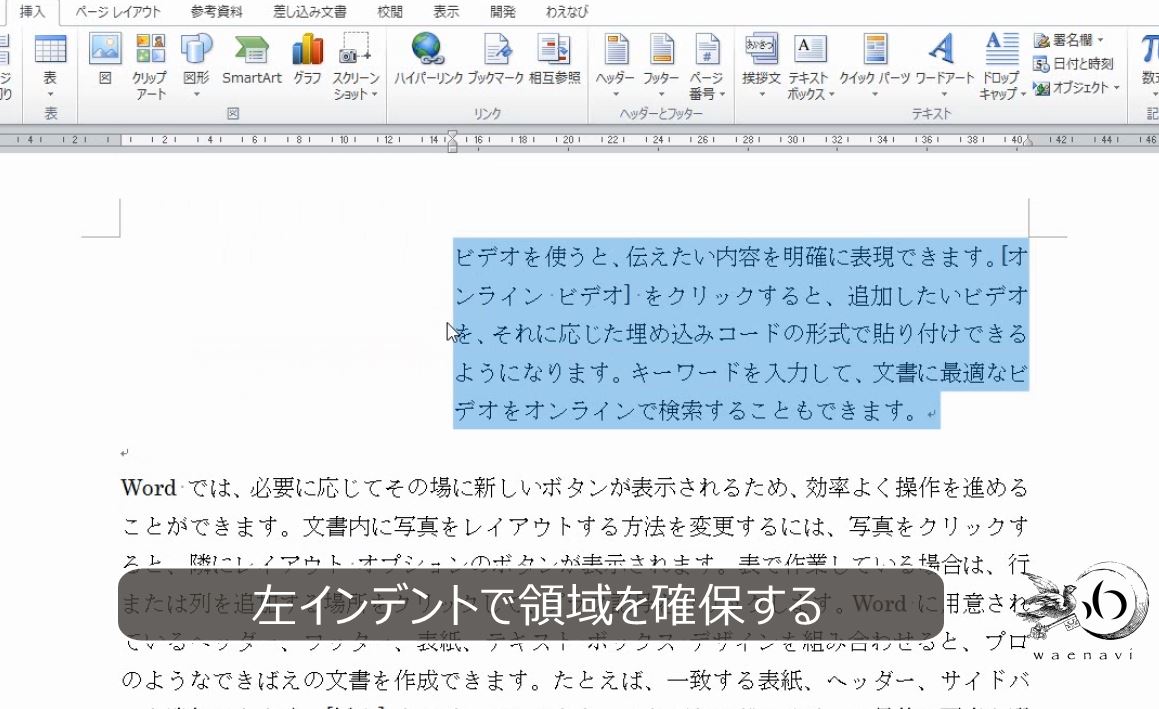Add a ブックマーク (Bookmark)
Screen dimensions: 1159x709
pyautogui.click(x=496, y=59)
